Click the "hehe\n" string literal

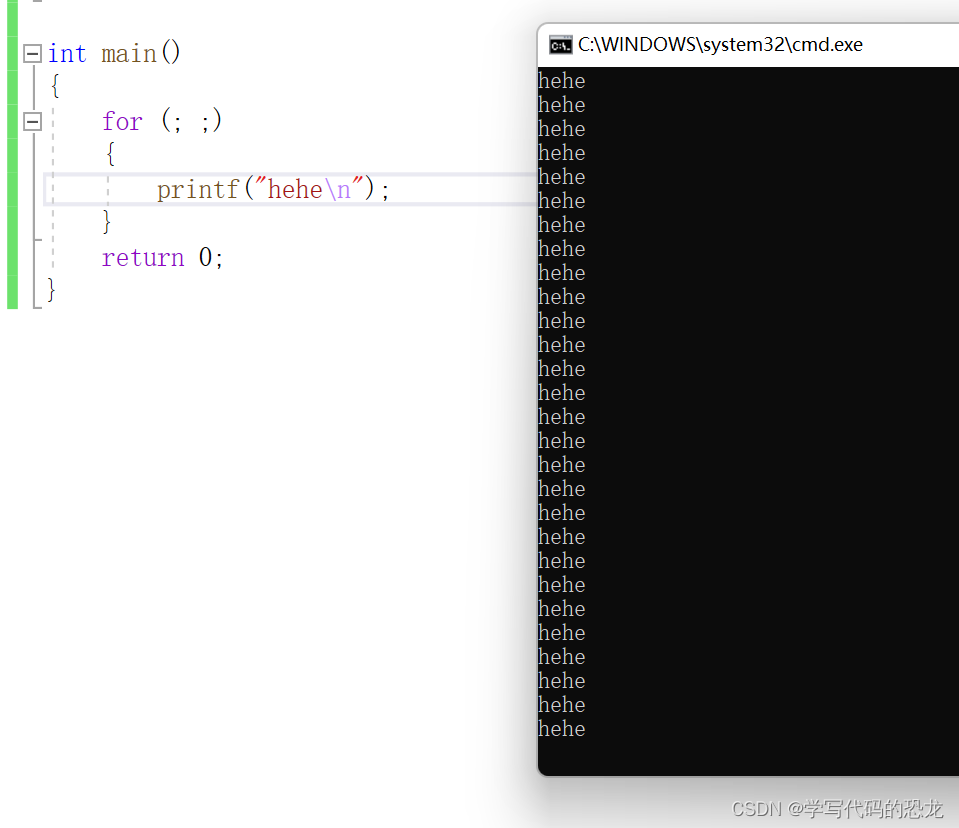pos(309,189)
